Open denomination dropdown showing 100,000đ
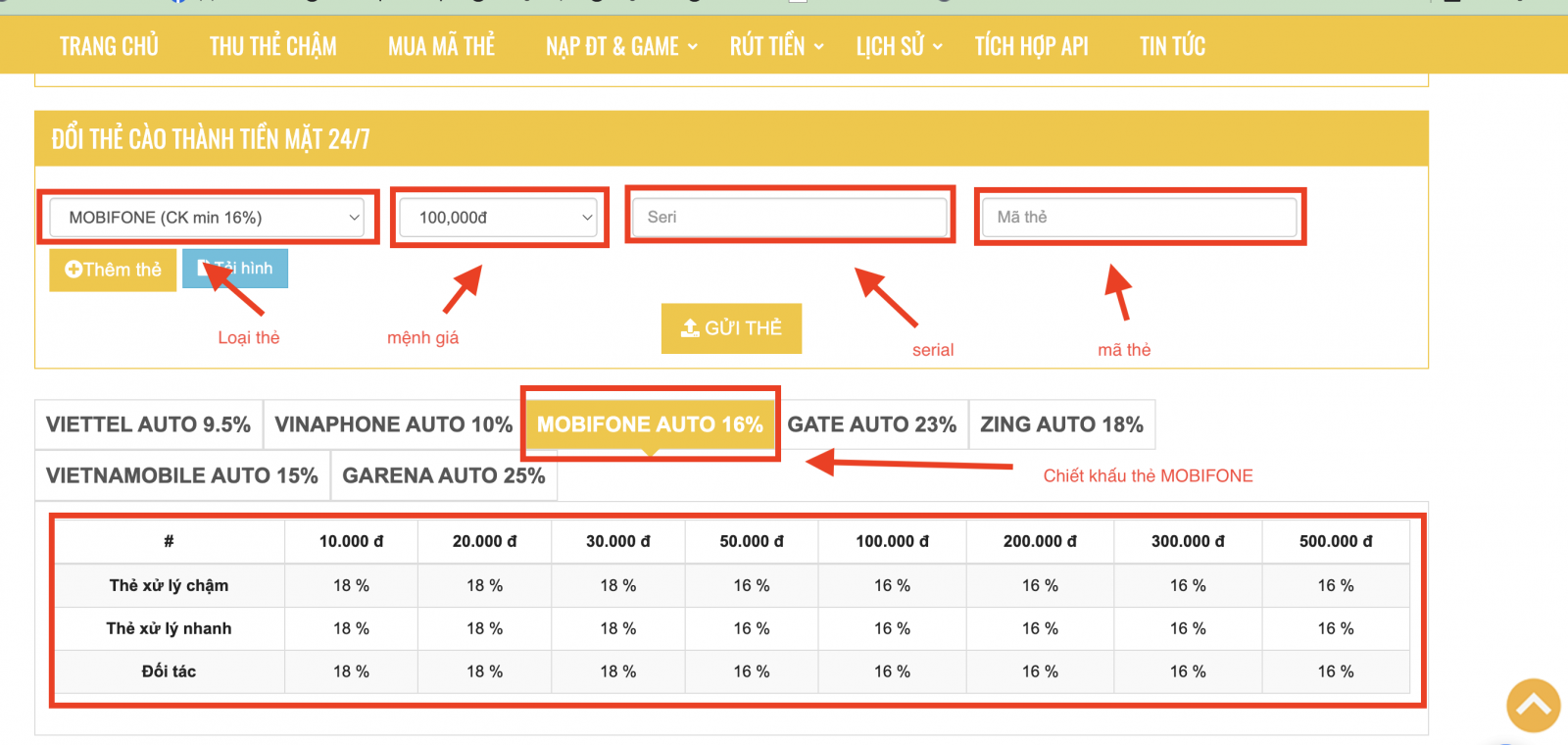This screenshot has width=1568, height=745. 500,218
